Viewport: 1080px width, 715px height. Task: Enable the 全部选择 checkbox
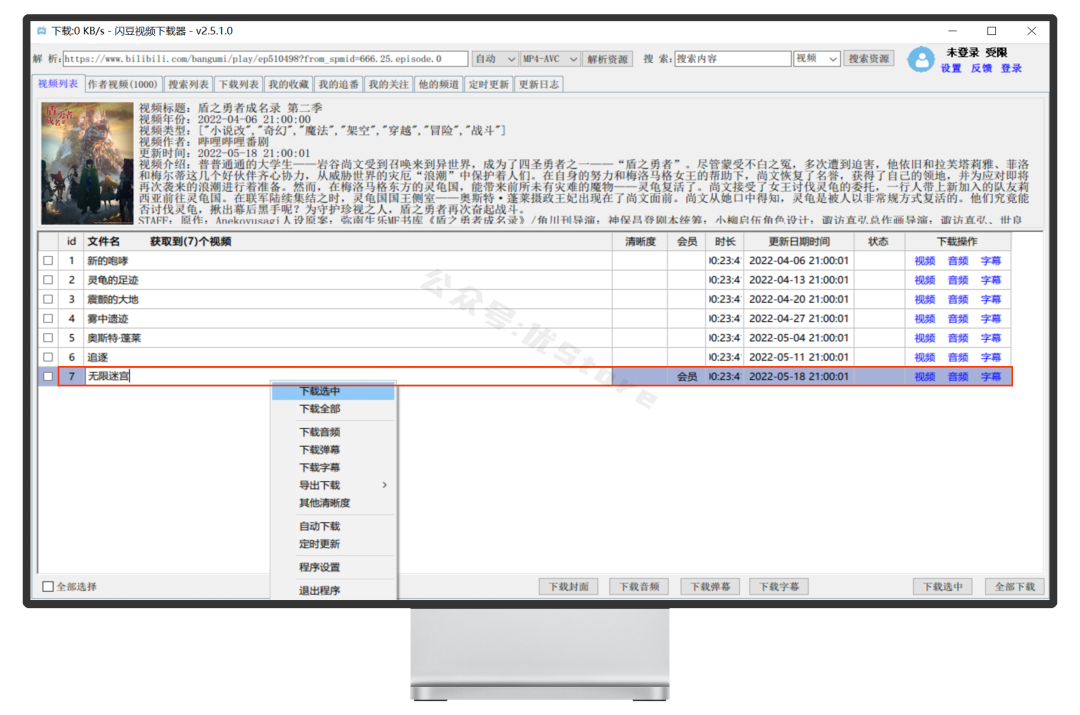[x=48, y=587]
